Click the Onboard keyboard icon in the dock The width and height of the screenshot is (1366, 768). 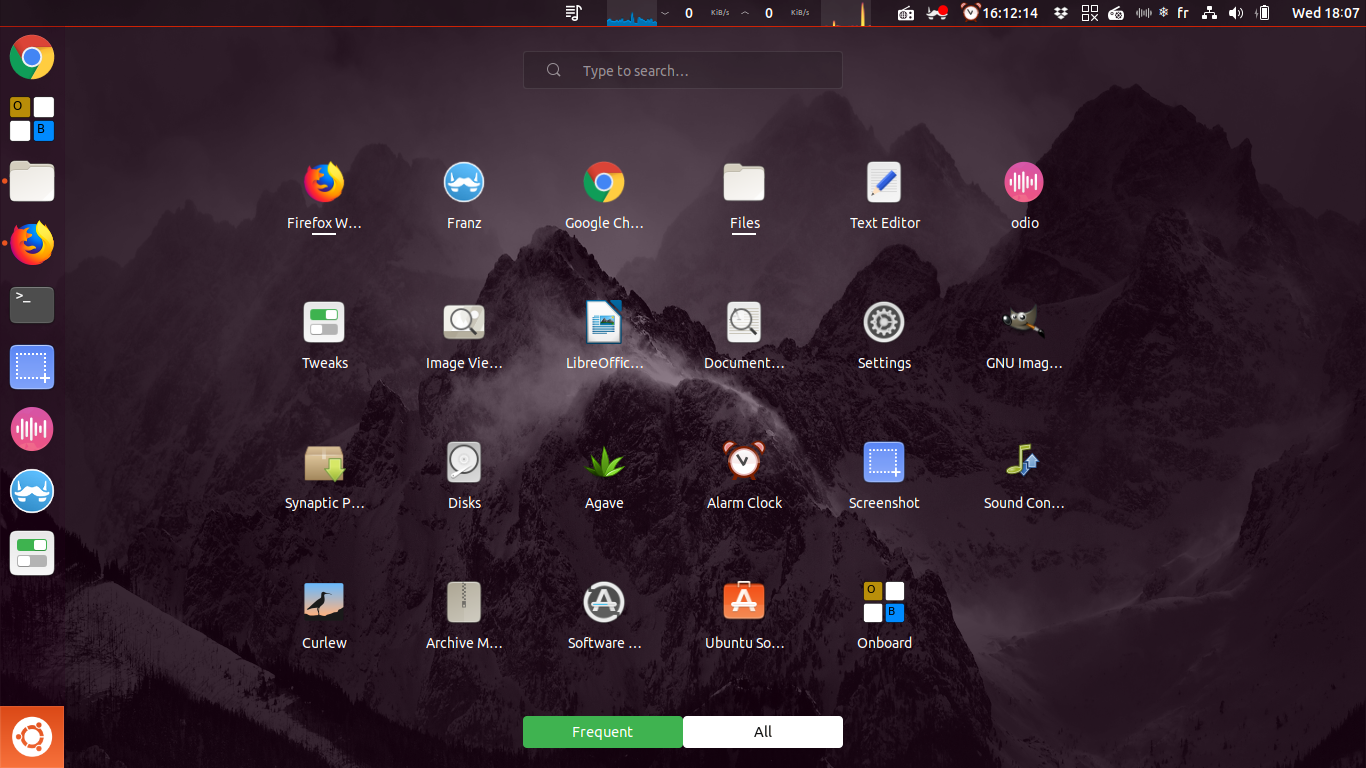32,119
